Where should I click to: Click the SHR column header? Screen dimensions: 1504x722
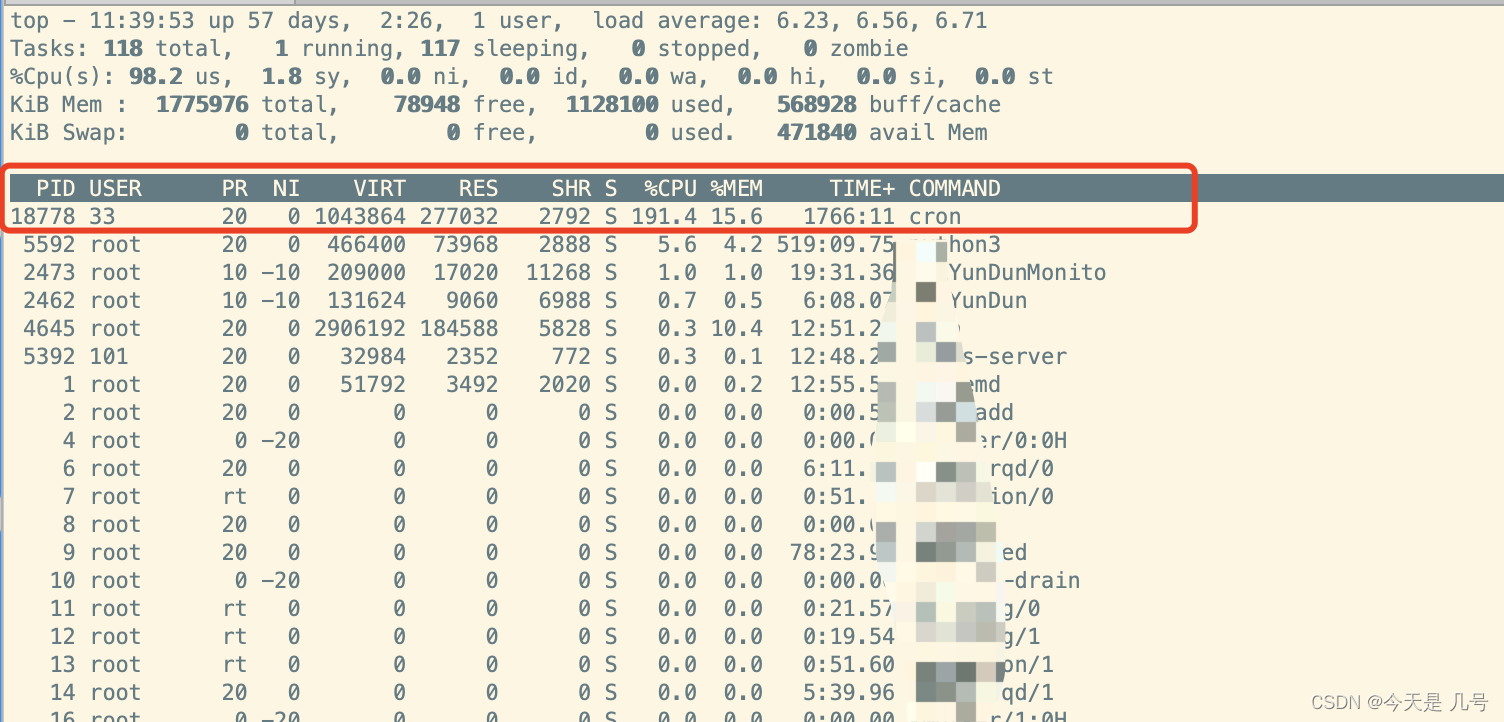(571, 188)
